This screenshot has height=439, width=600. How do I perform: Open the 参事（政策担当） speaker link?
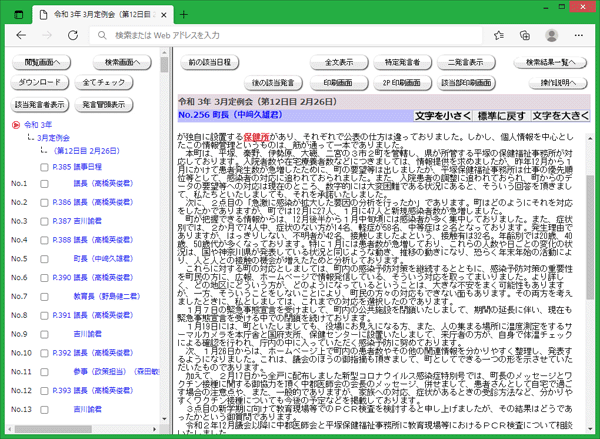pos(116,372)
